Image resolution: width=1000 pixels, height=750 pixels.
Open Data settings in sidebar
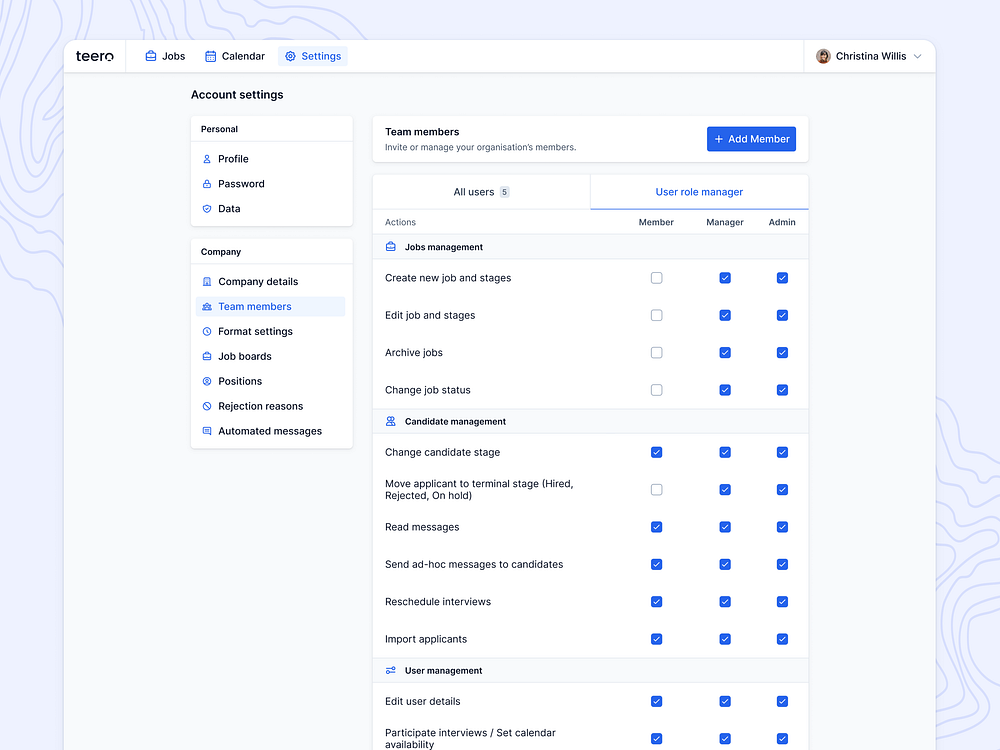click(x=270, y=209)
